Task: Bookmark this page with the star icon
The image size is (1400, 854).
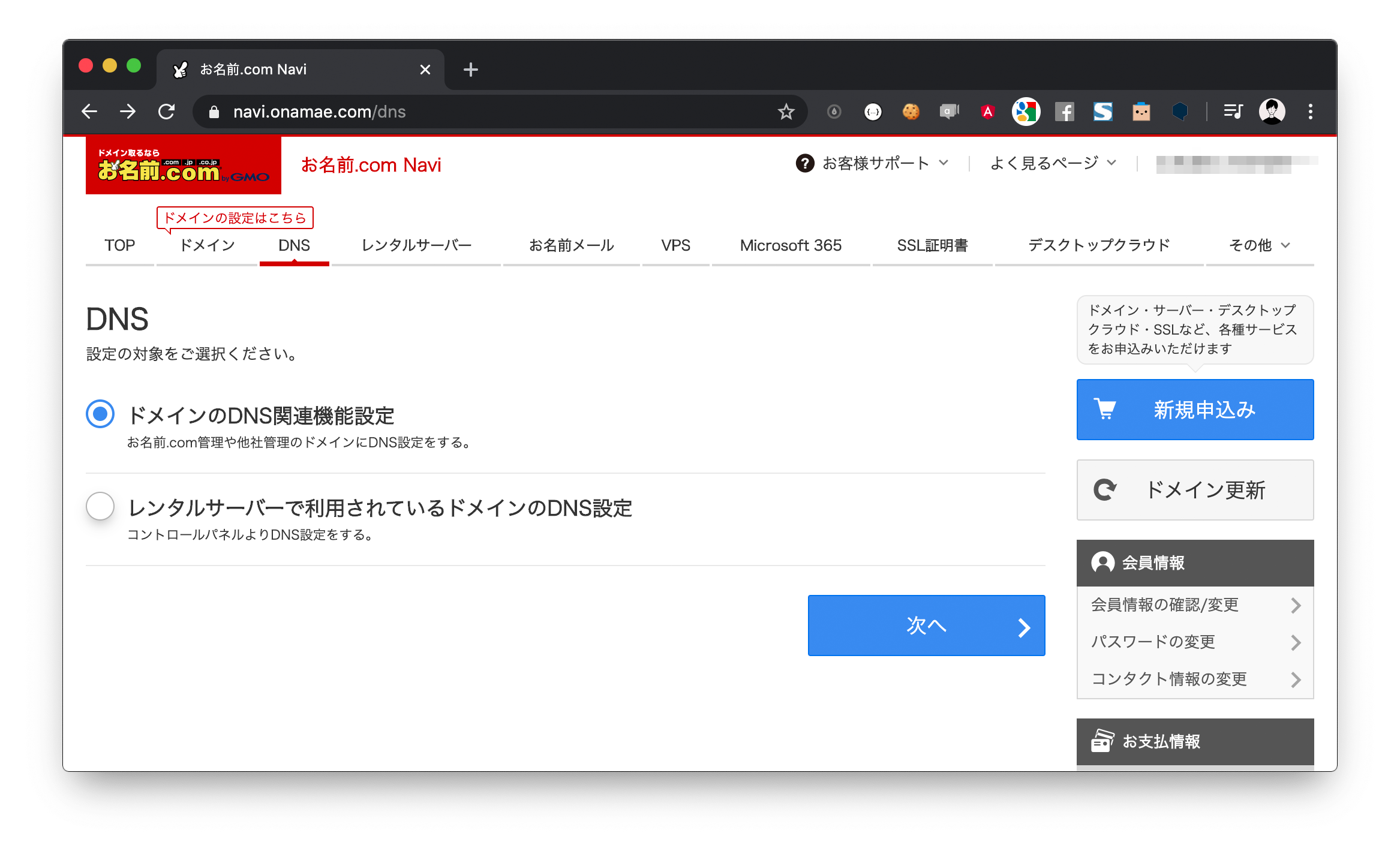Action: click(786, 112)
